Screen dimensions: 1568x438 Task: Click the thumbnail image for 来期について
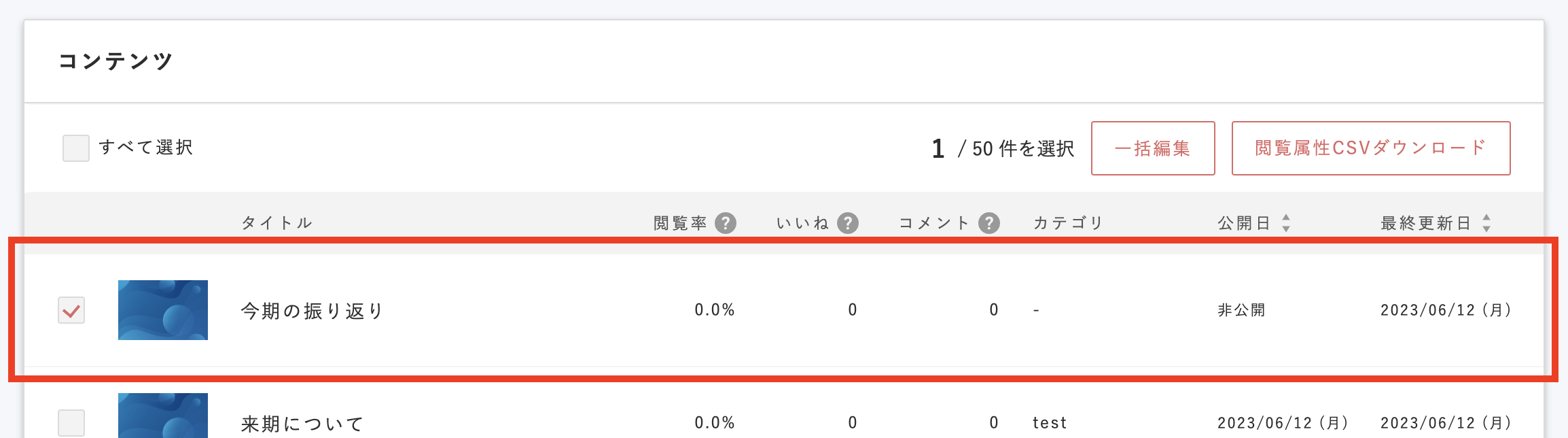click(164, 418)
